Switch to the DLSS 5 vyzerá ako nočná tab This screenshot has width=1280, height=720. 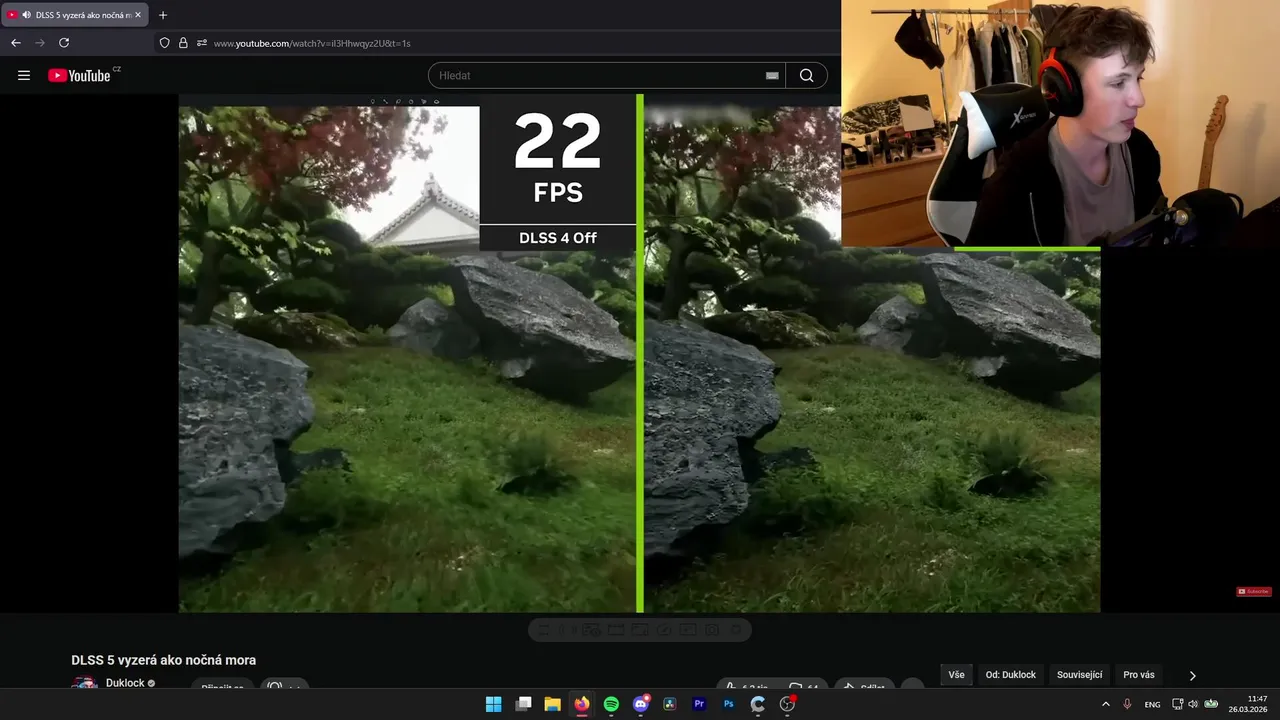pos(75,15)
